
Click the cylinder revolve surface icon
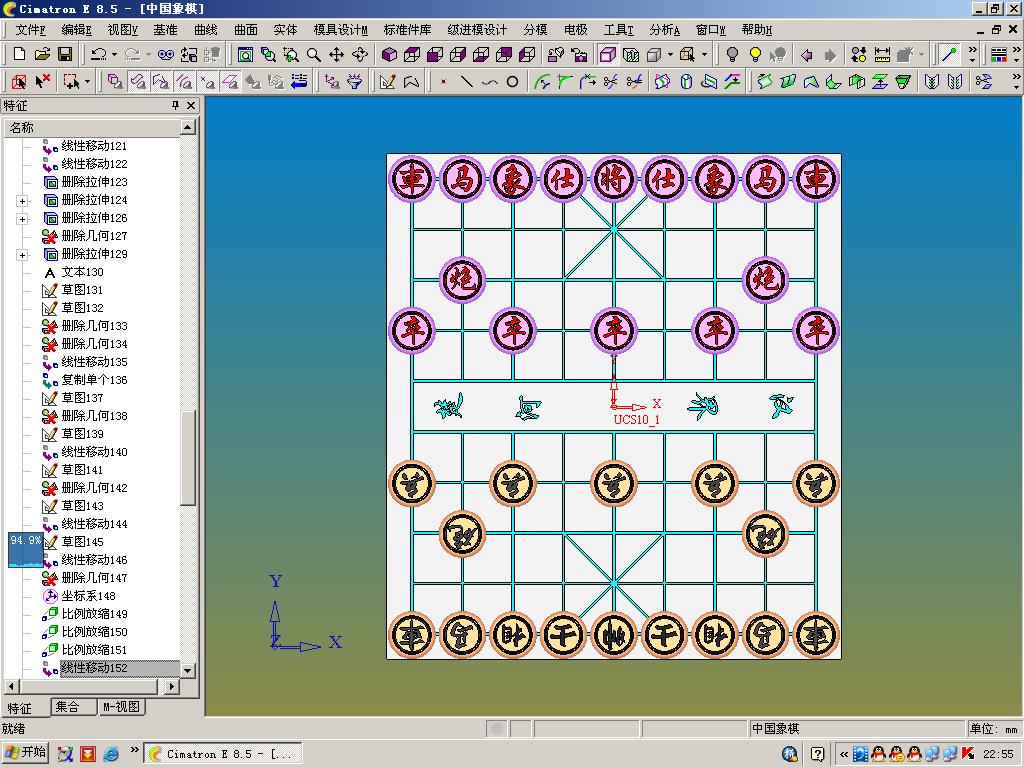point(686,82)
